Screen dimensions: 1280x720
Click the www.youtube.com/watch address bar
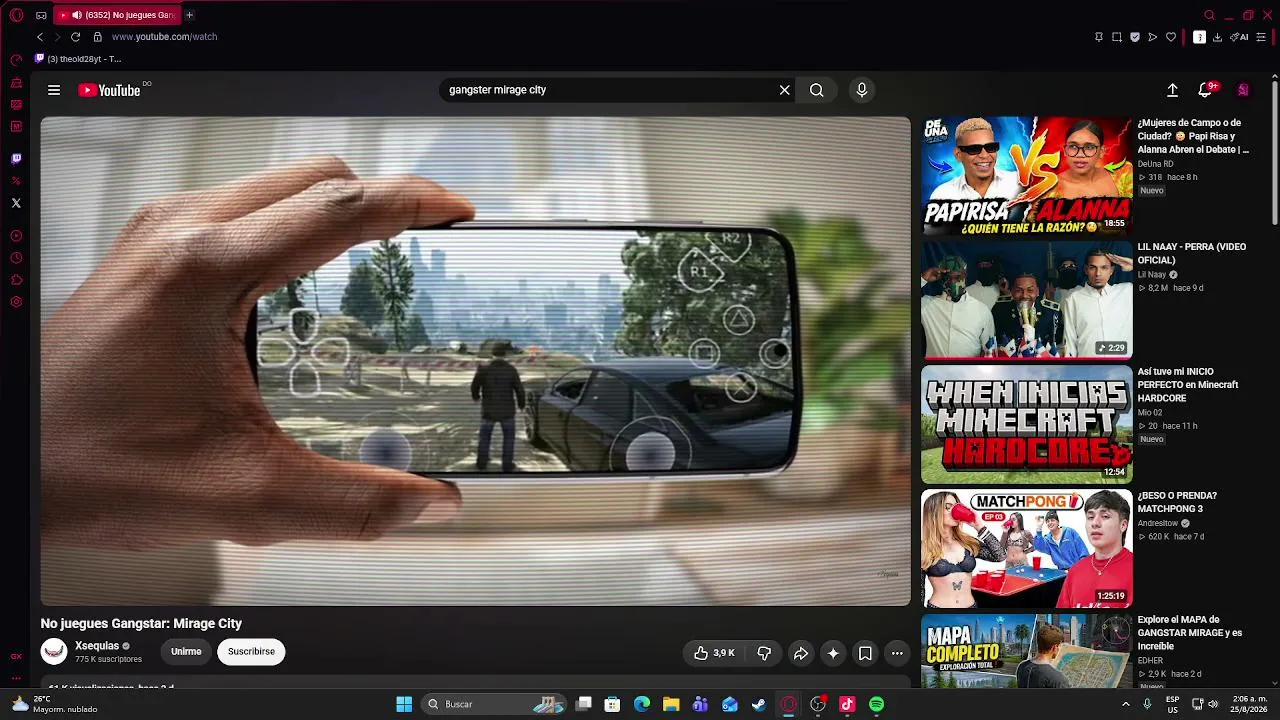tap(164, 37)
